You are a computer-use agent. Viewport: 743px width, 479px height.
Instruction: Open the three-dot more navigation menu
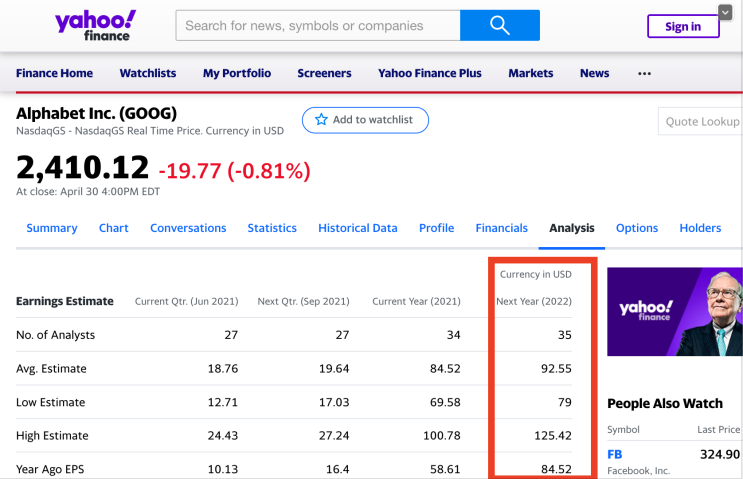click(x=644, y=73)
